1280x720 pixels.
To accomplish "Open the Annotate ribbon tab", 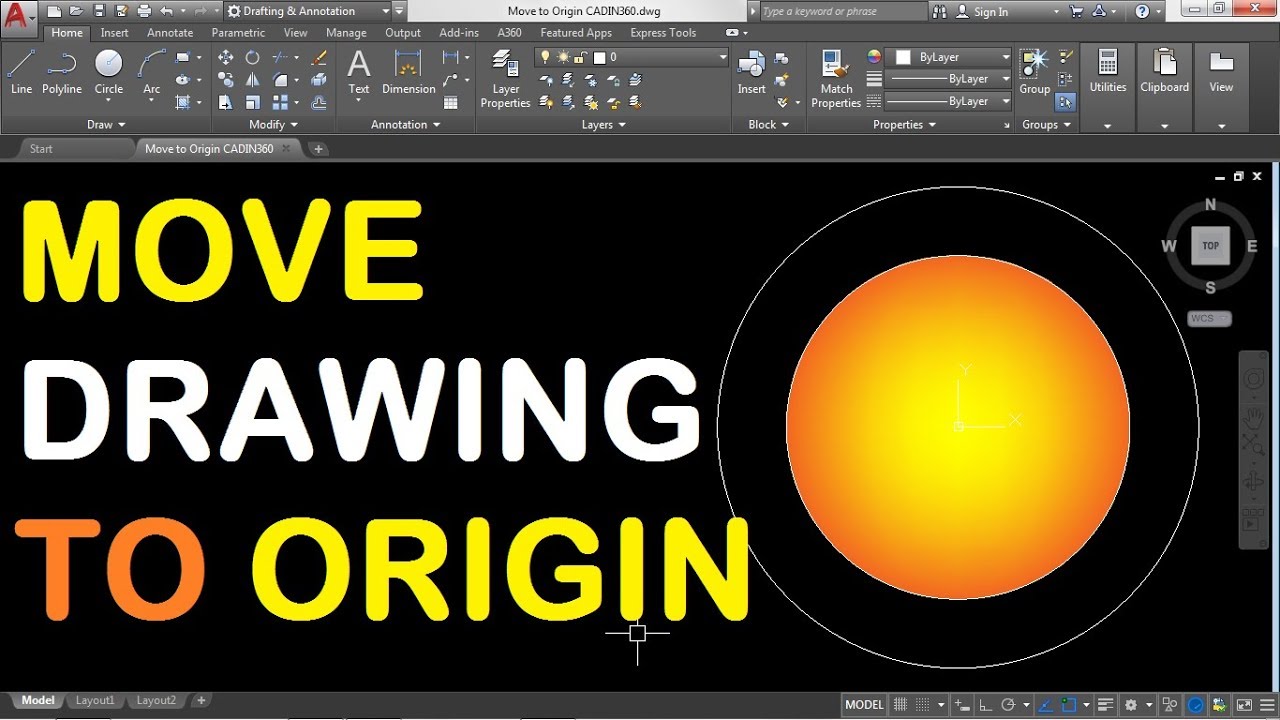I will coord(170,33).
